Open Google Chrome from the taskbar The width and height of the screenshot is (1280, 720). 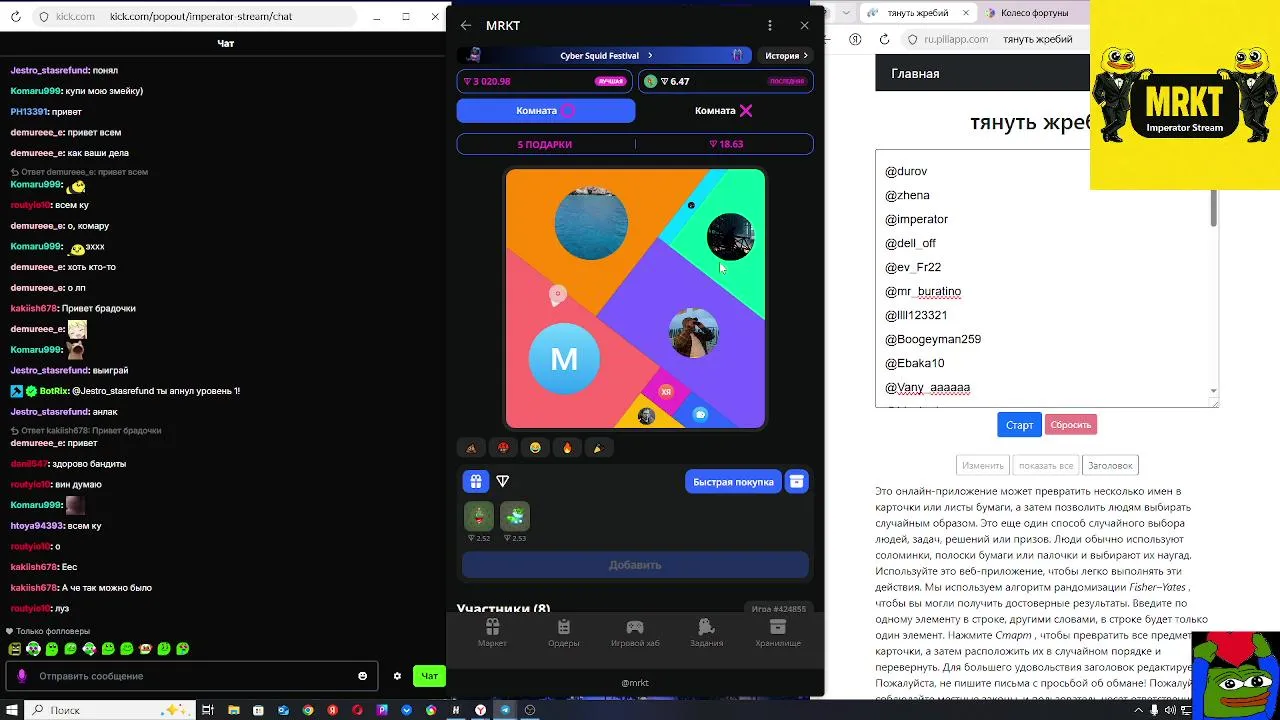[308, 710]
